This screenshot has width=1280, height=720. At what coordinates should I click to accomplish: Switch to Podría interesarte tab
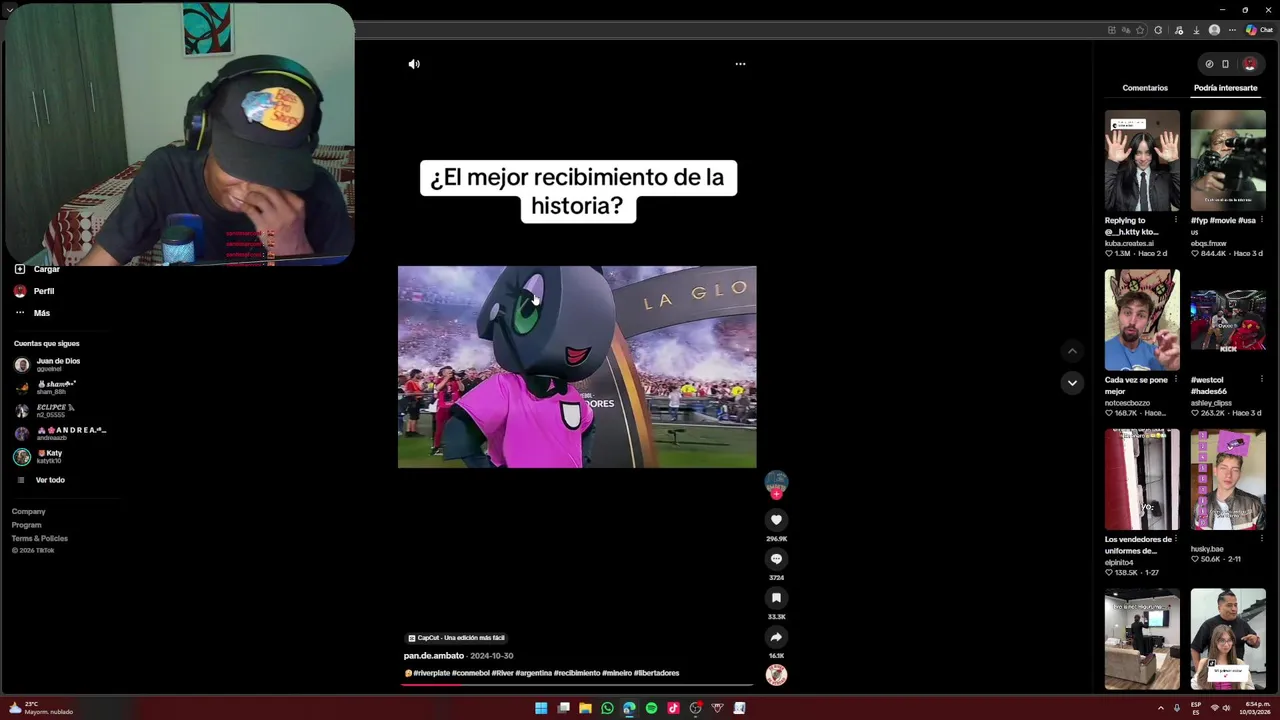(1225, 88)
